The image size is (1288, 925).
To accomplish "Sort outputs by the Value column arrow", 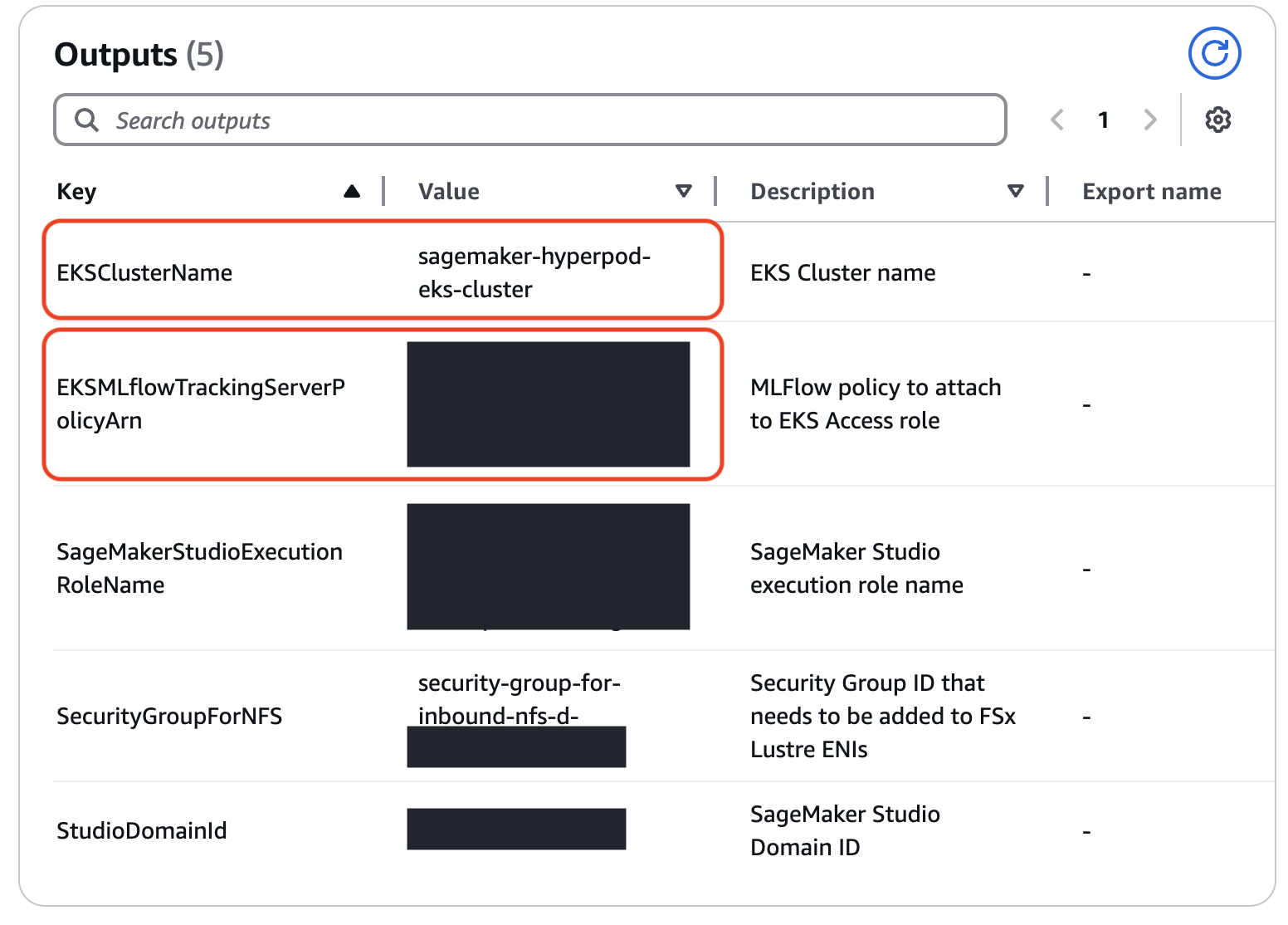I will [683, 192].
